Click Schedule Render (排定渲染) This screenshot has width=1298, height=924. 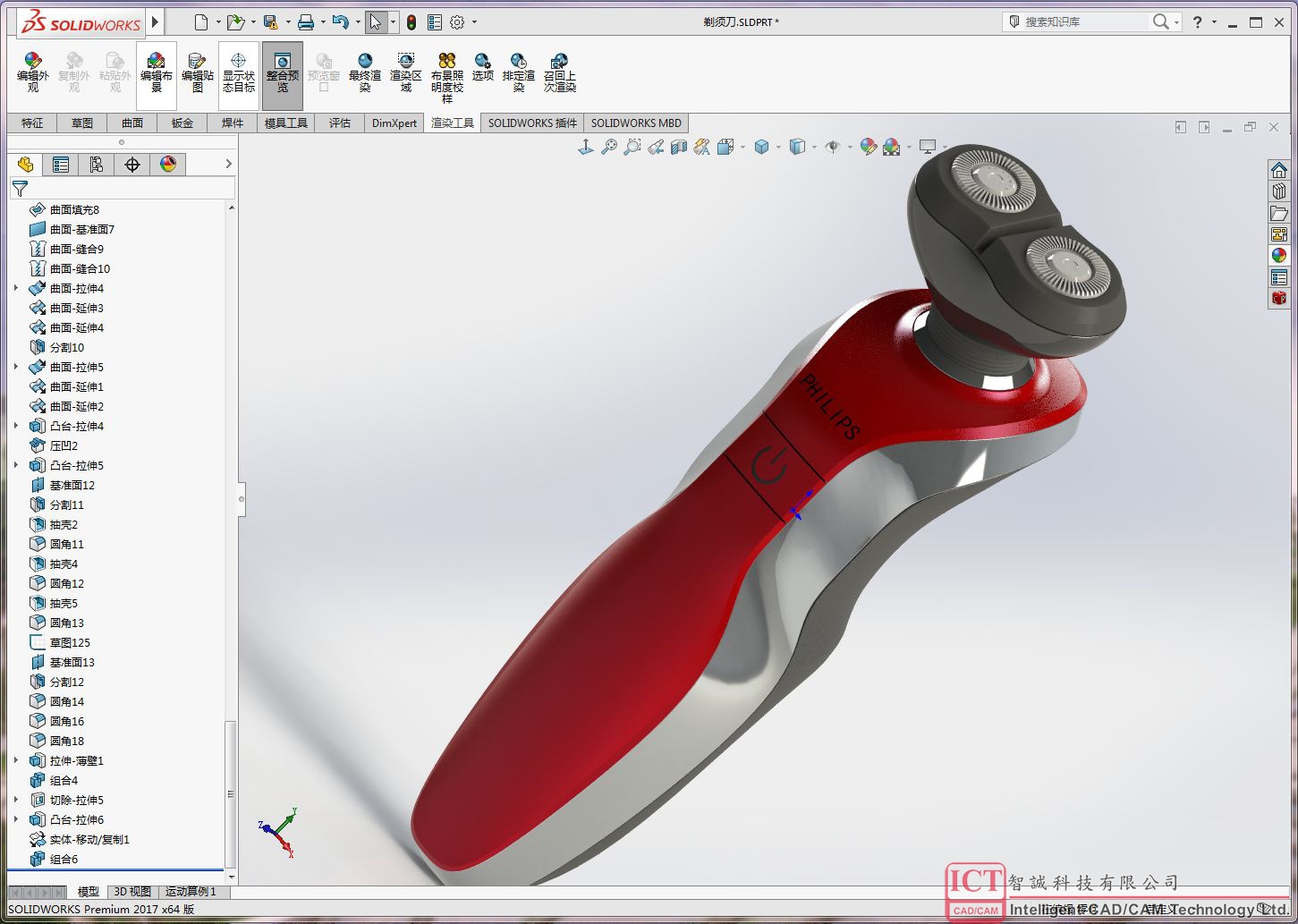519,72
